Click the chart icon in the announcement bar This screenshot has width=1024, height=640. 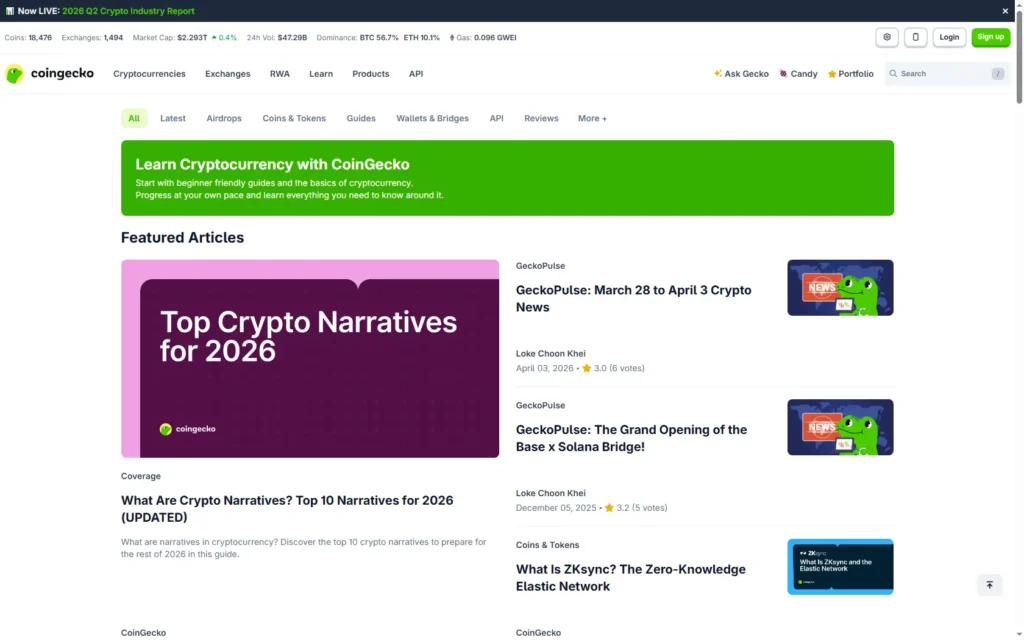pos(10,11)
